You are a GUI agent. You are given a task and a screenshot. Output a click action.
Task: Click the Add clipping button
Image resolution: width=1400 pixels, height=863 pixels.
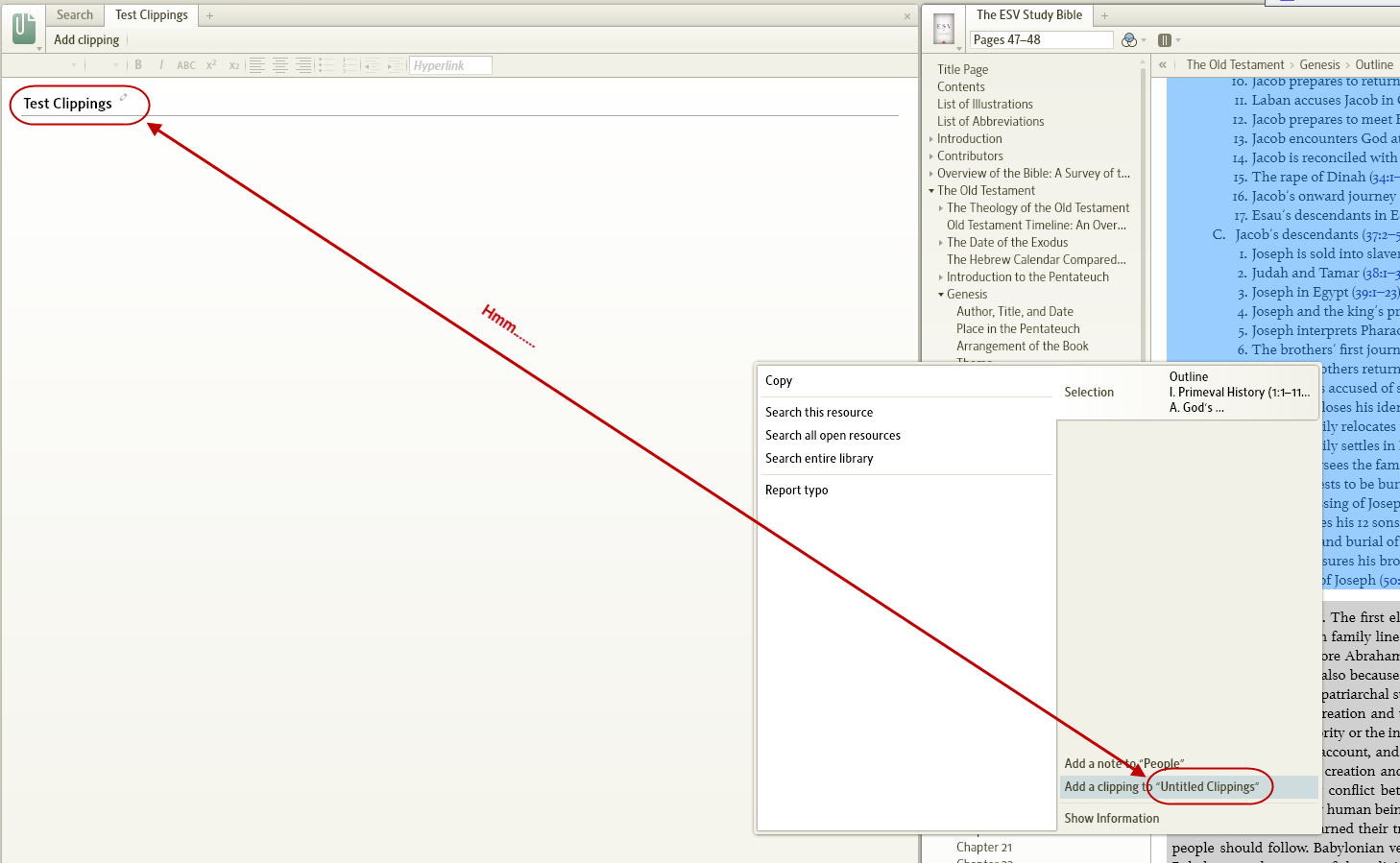[86, 40]
